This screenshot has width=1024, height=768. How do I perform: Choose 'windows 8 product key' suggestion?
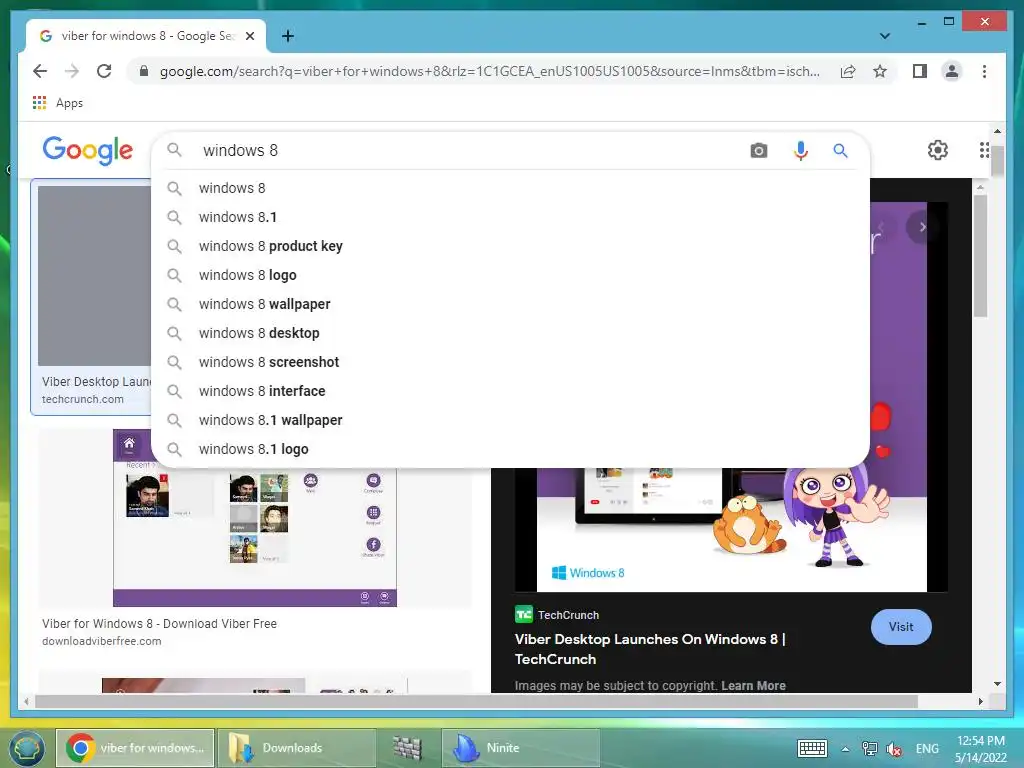pos(510,246)
